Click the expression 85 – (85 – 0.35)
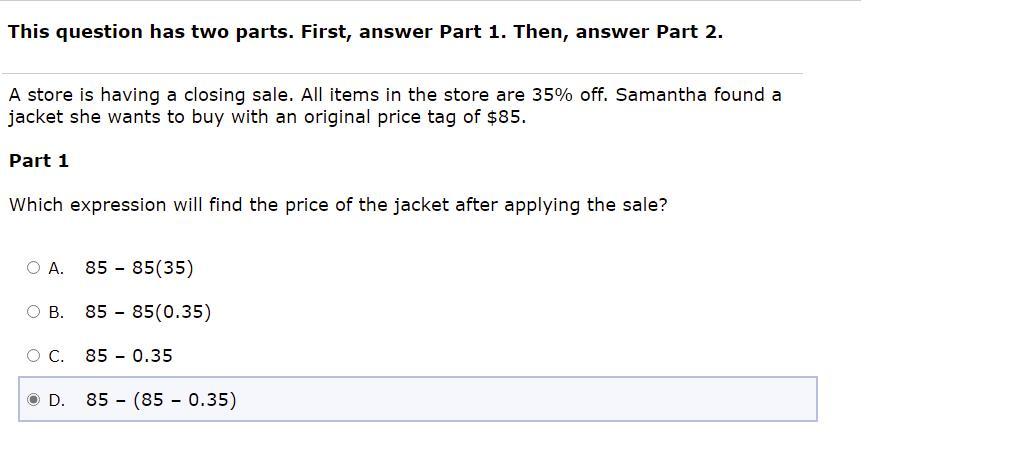1035x469 pixels. click(161, 400)
